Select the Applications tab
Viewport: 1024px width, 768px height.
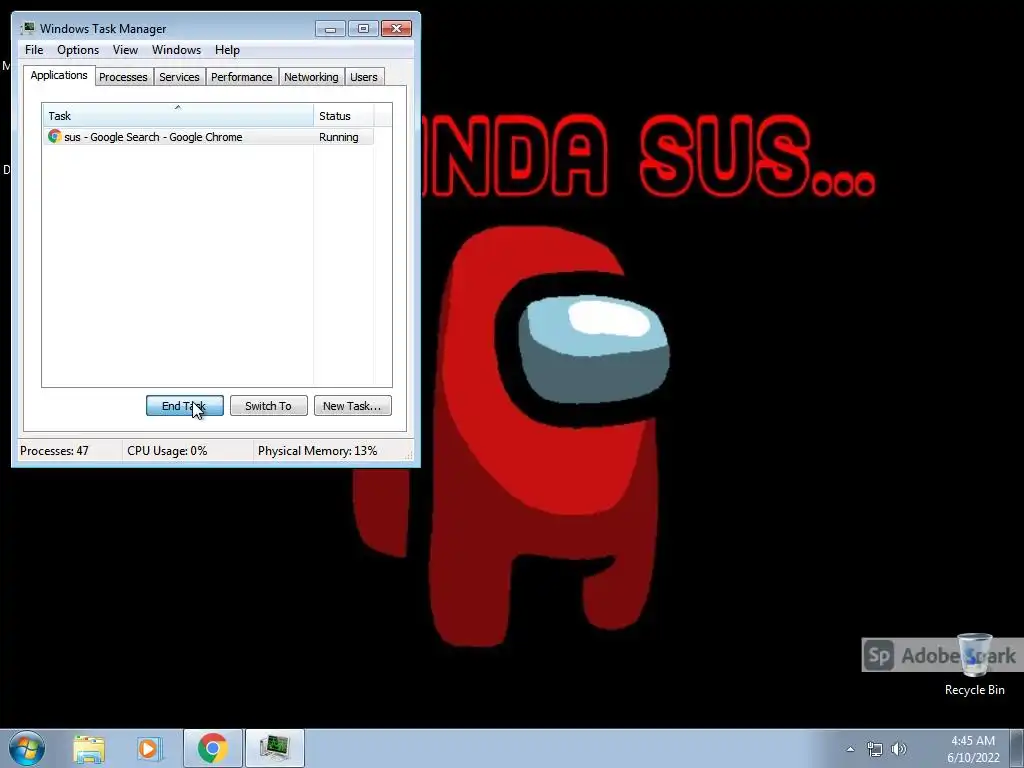(59, 75)
